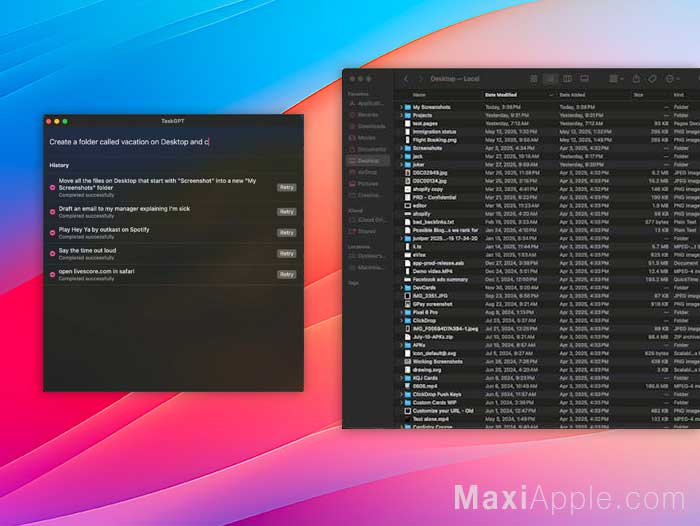Select 'GPay screenshot' file row

pyautogui.click(x=548, y=304)
